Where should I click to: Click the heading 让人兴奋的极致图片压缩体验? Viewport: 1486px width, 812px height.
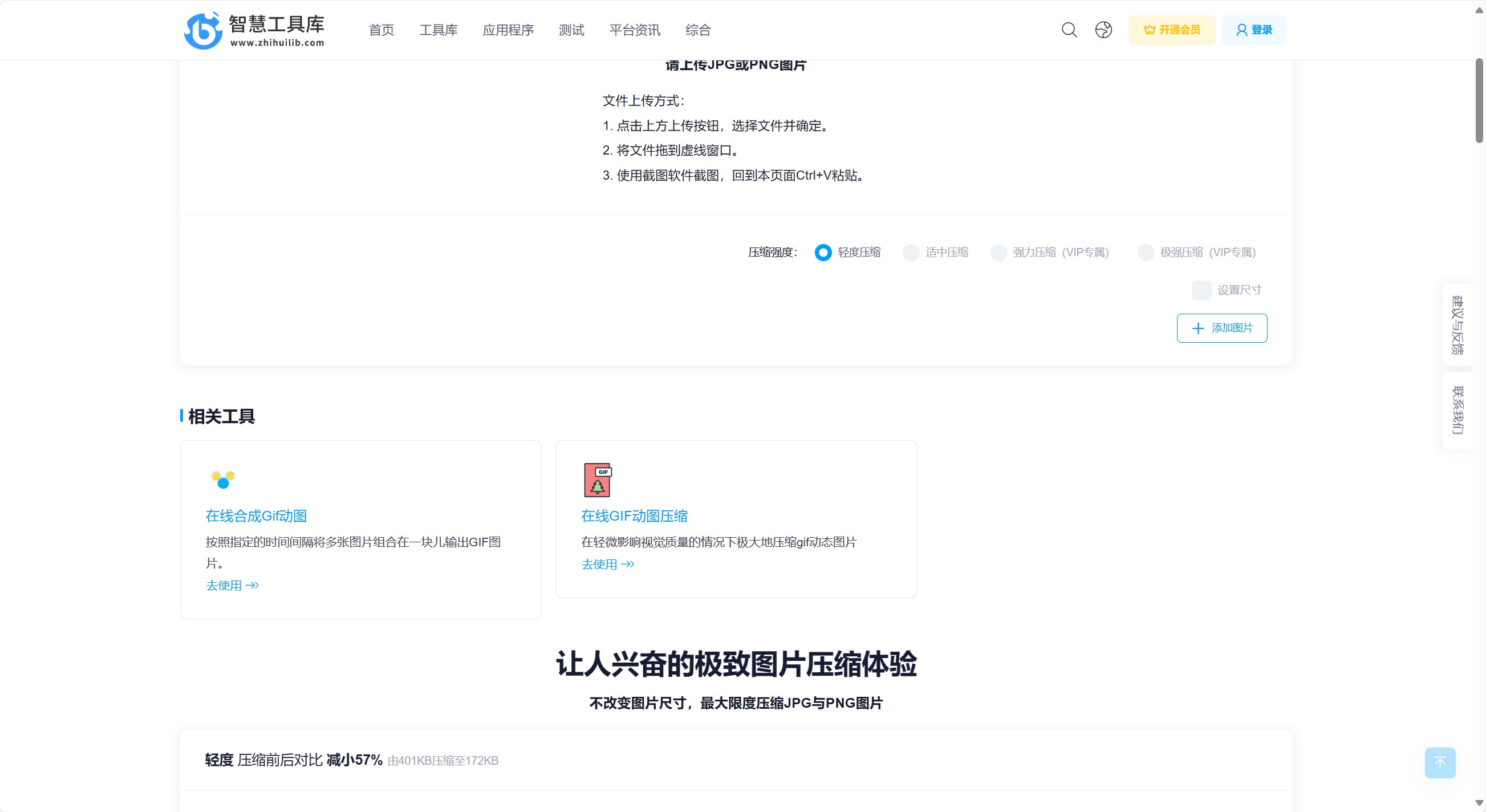[736, 664]
